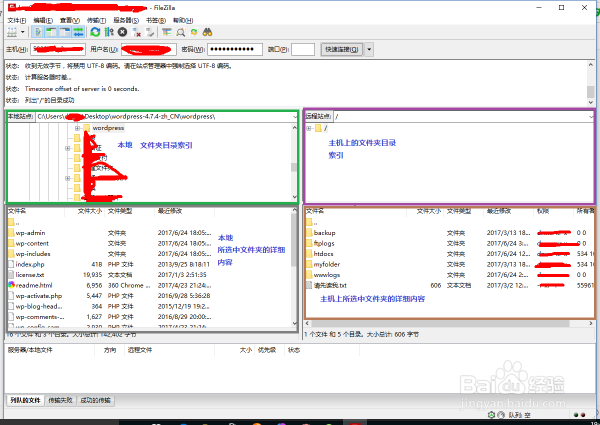Select the wp-admin folder in local list
The width and height of the screenshot is (600, 425).
pyautogui.click(x=30, y=233)
